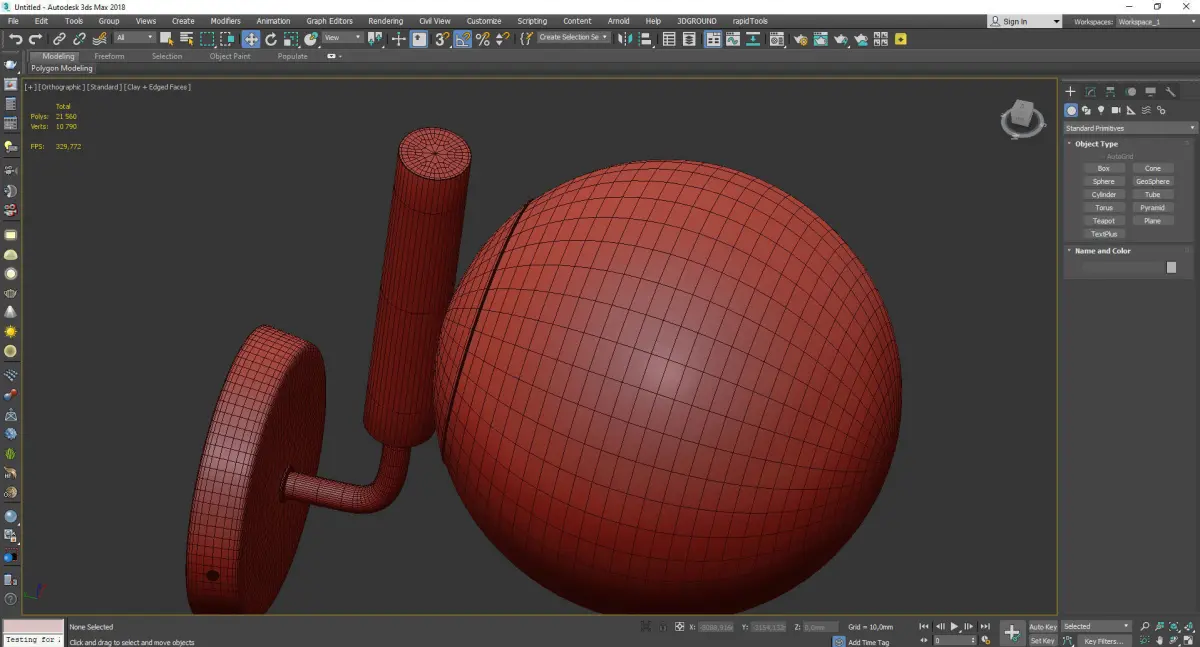This screenshot has height=647, width=1200.
Task: Open Curve Editor icon in toolbar
Action: tap(732, 39)
